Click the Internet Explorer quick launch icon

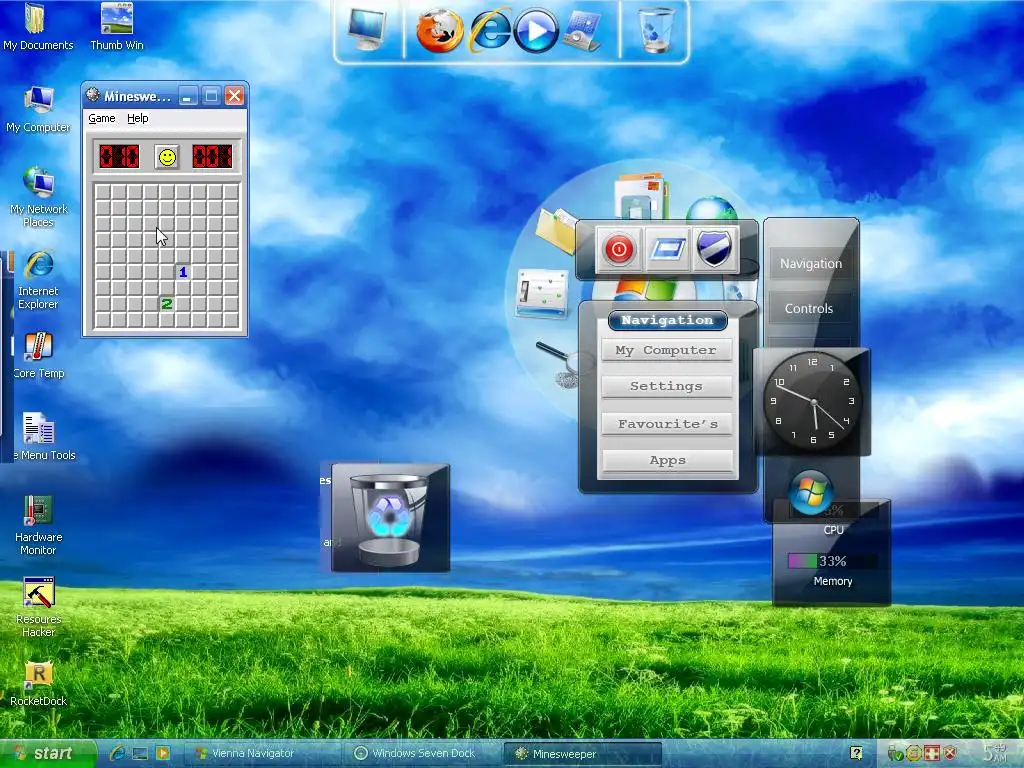point(118,754)
